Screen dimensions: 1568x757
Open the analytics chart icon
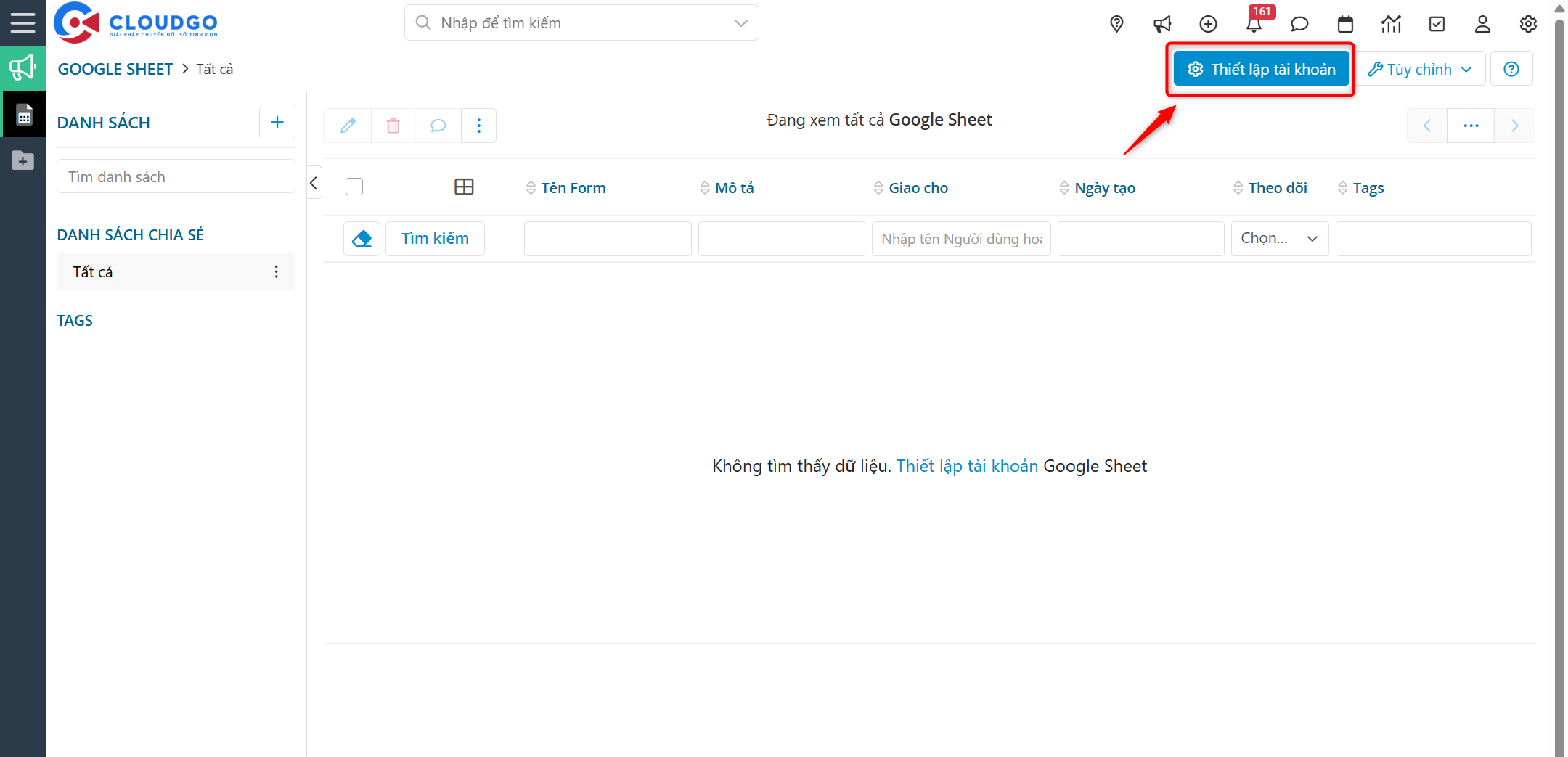coord(1391,24)
